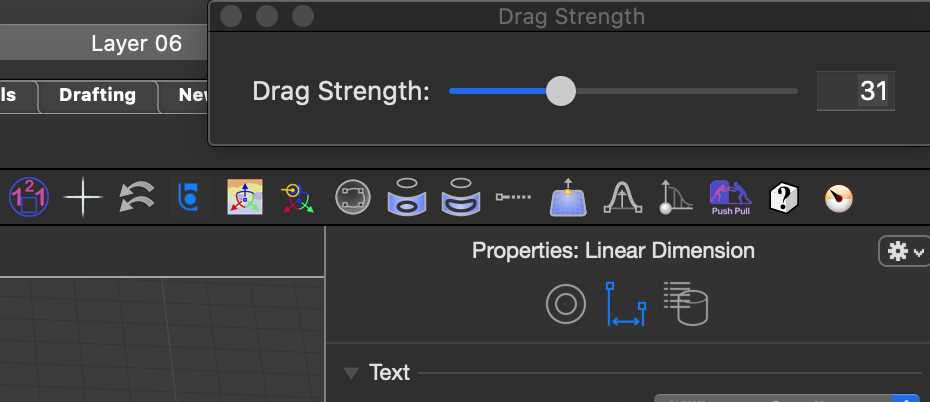
Task: Collapse the Text section triangle
Action: click(351, 373)
